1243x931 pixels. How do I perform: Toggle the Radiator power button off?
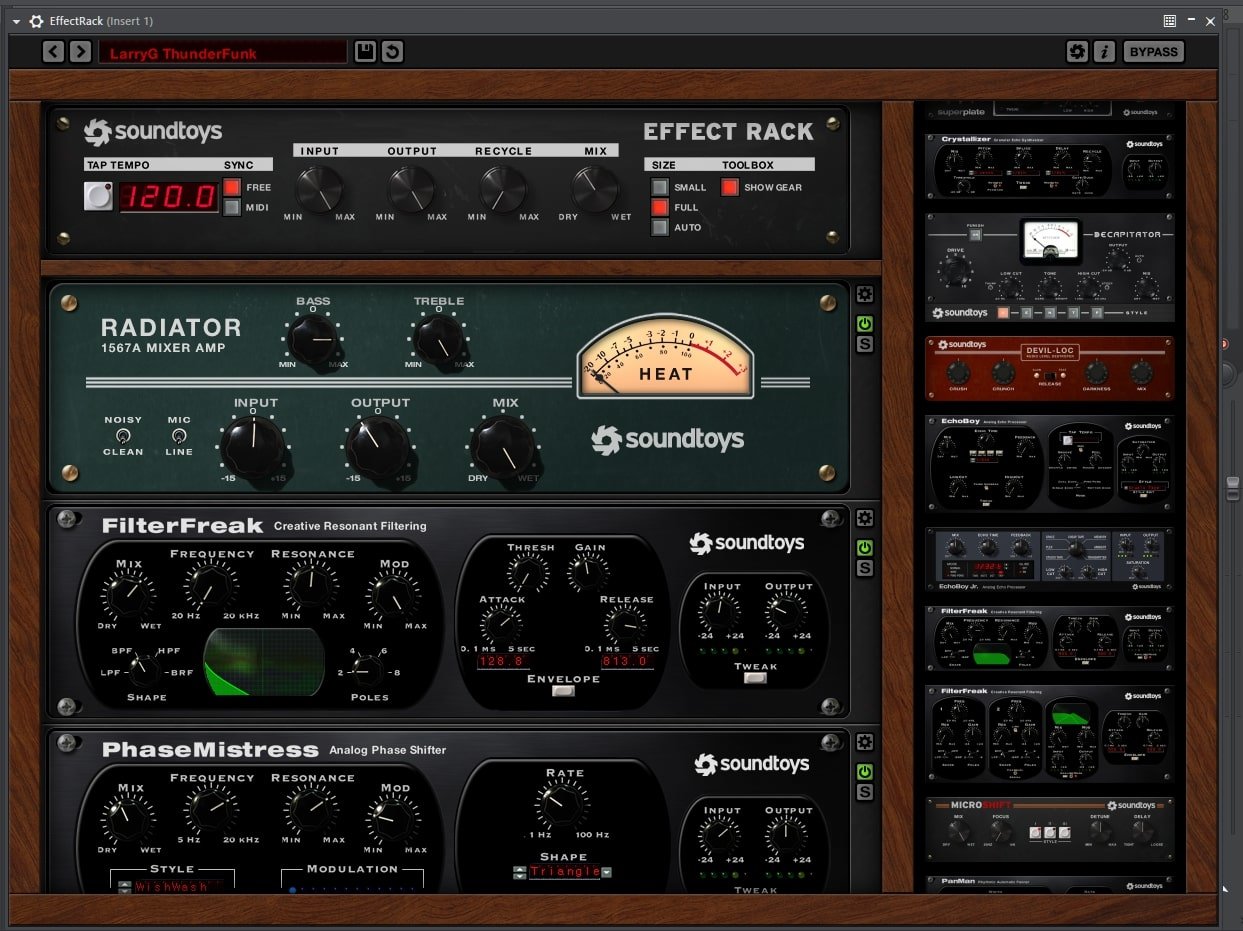865,324
